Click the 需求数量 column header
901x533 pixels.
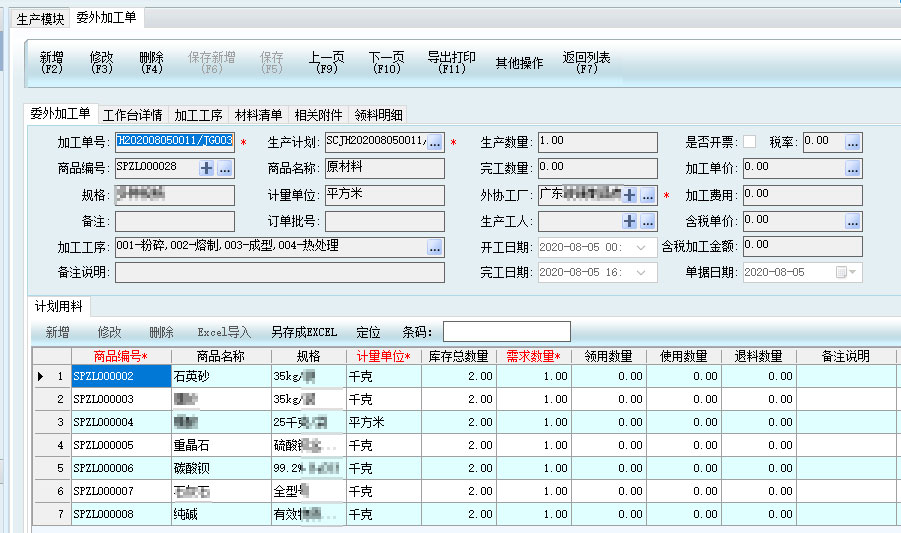tap(534, 356)
